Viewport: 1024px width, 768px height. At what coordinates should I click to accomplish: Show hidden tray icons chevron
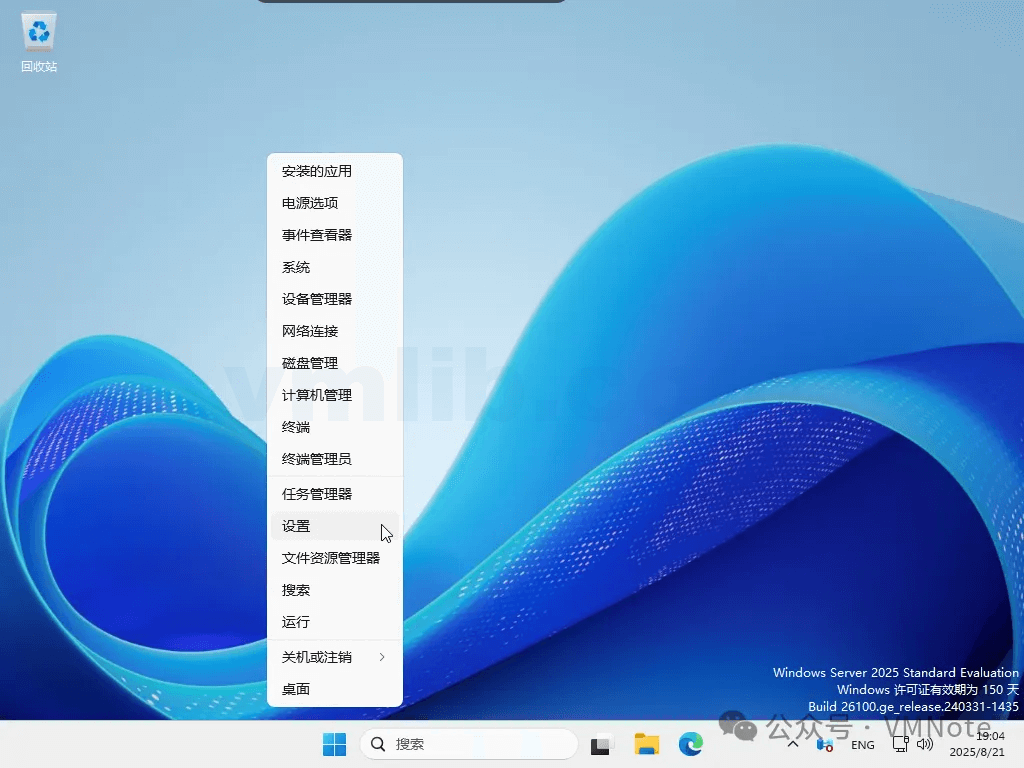pyautogui.click(x=793, y=744)
